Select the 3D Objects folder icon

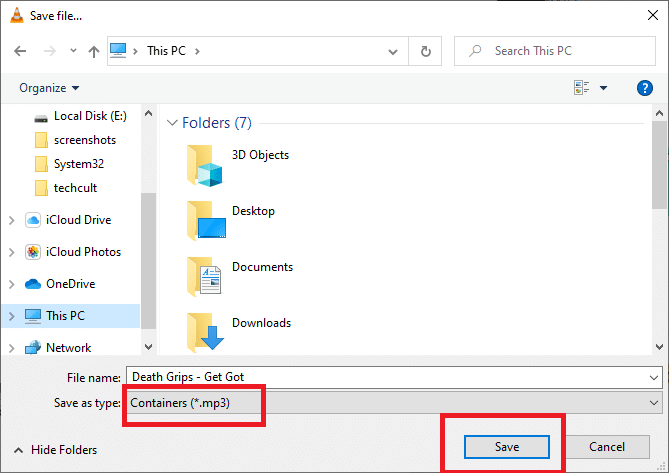pos(205,165)
